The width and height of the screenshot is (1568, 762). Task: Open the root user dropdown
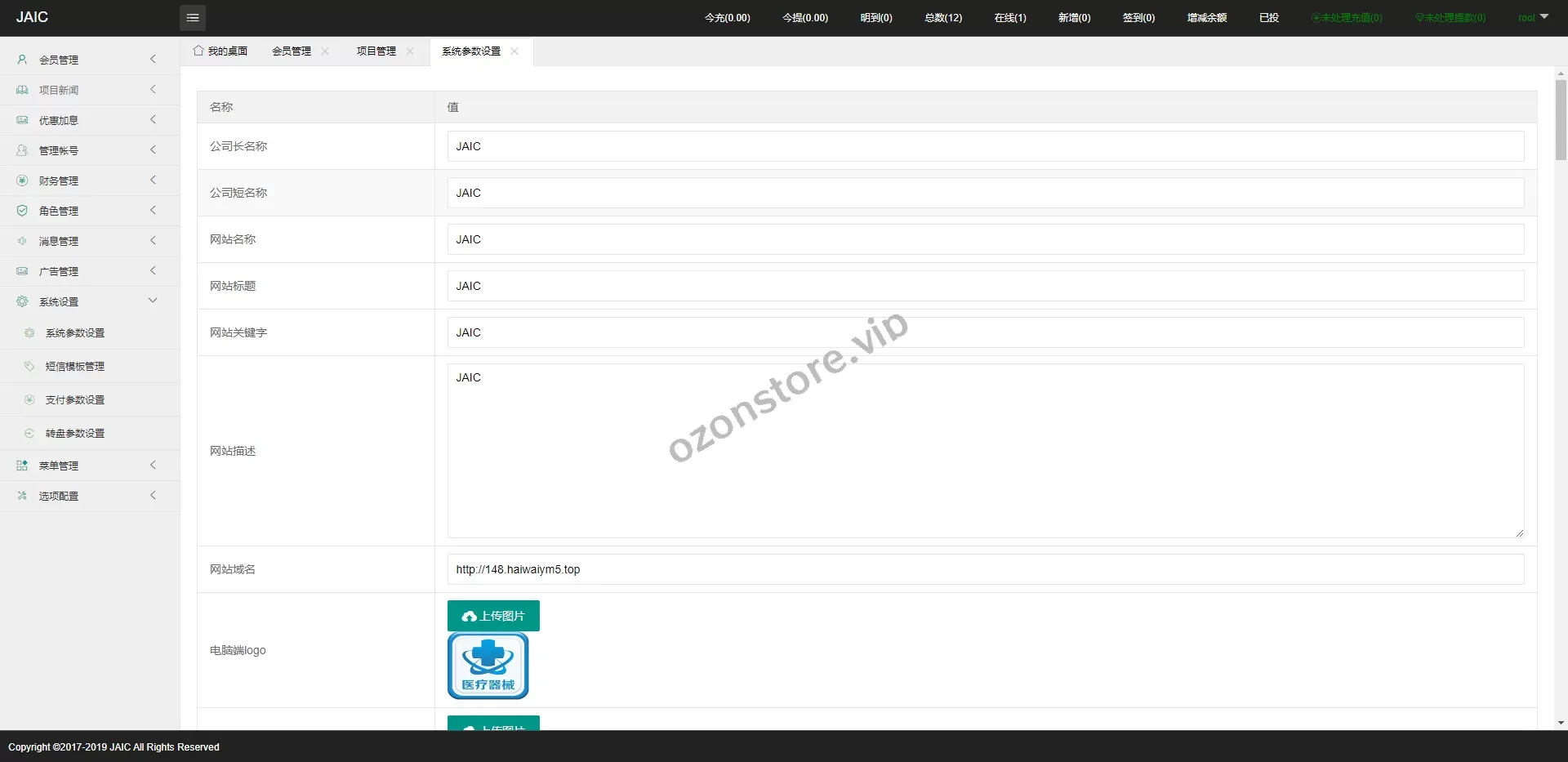coord(1533,18)
